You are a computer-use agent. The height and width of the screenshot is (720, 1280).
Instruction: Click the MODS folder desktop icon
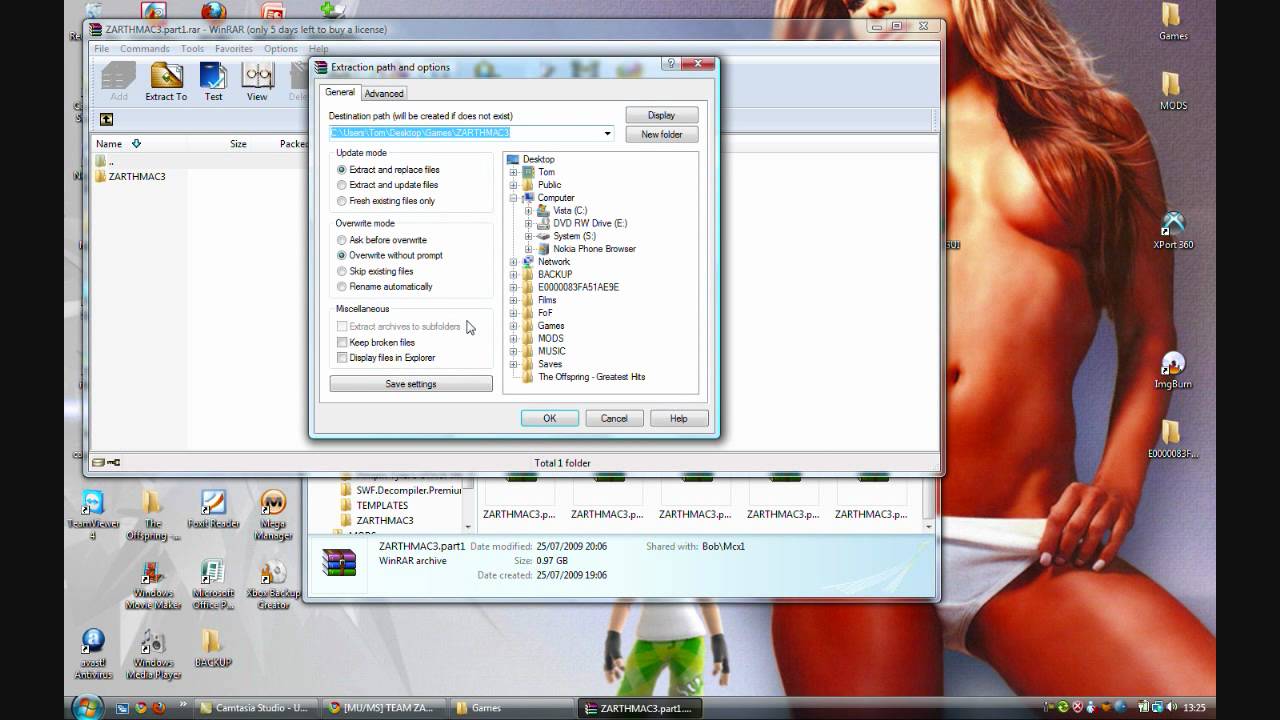point(1173,91)
